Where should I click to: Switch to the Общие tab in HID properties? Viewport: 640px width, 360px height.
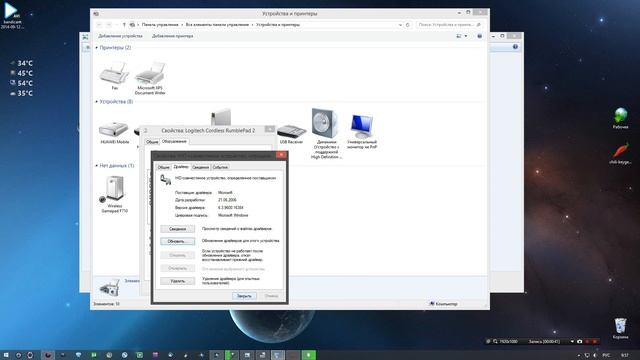coord(163,167)
